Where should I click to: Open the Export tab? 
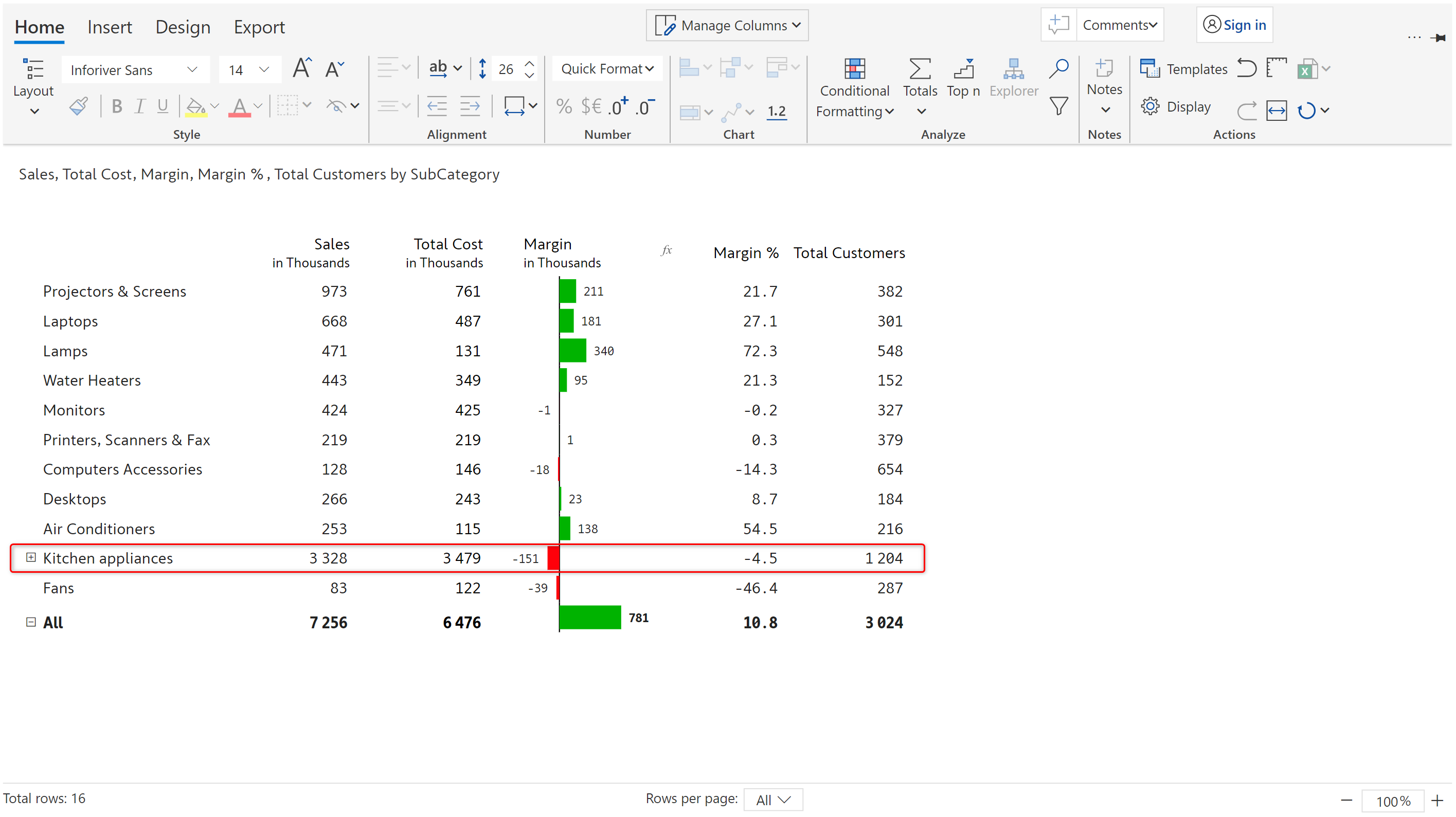(x=259, y=27)
